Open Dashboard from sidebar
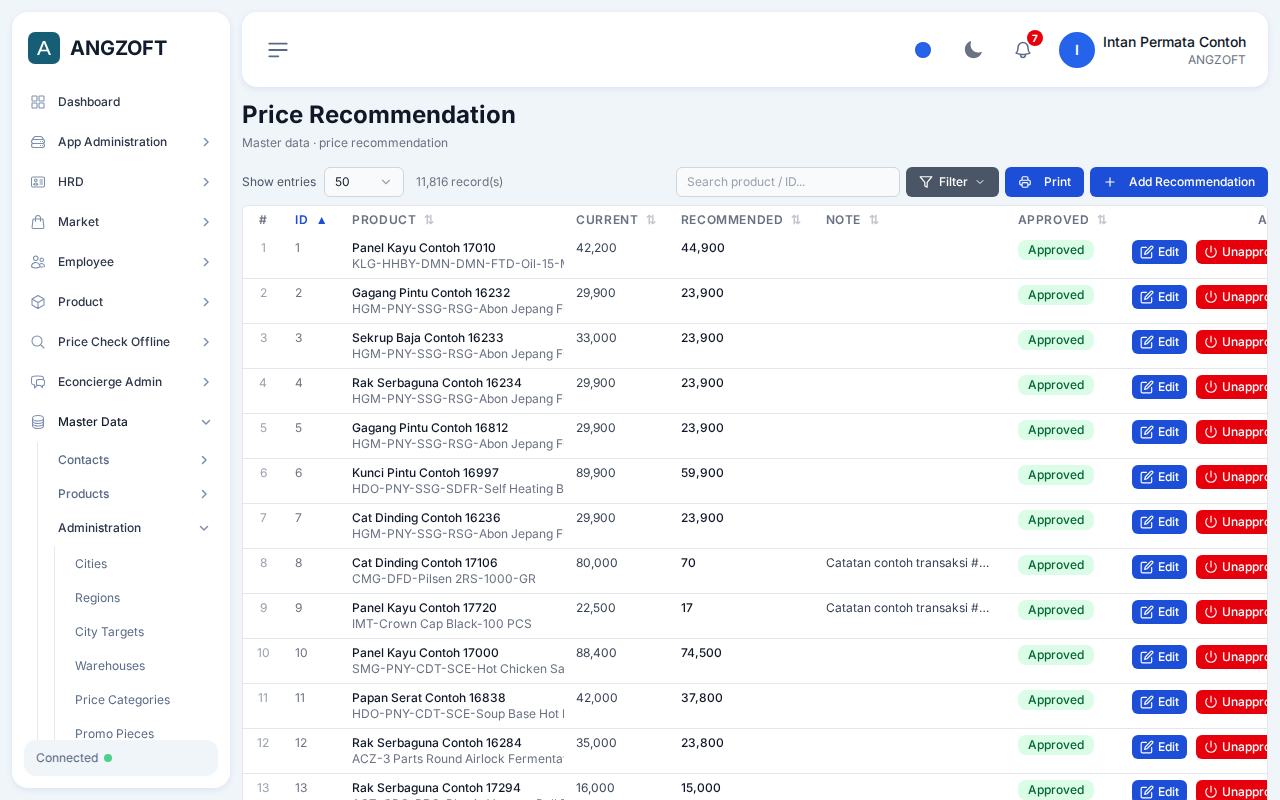Viewport: 1280px width, 800px height. coord(121,102)
